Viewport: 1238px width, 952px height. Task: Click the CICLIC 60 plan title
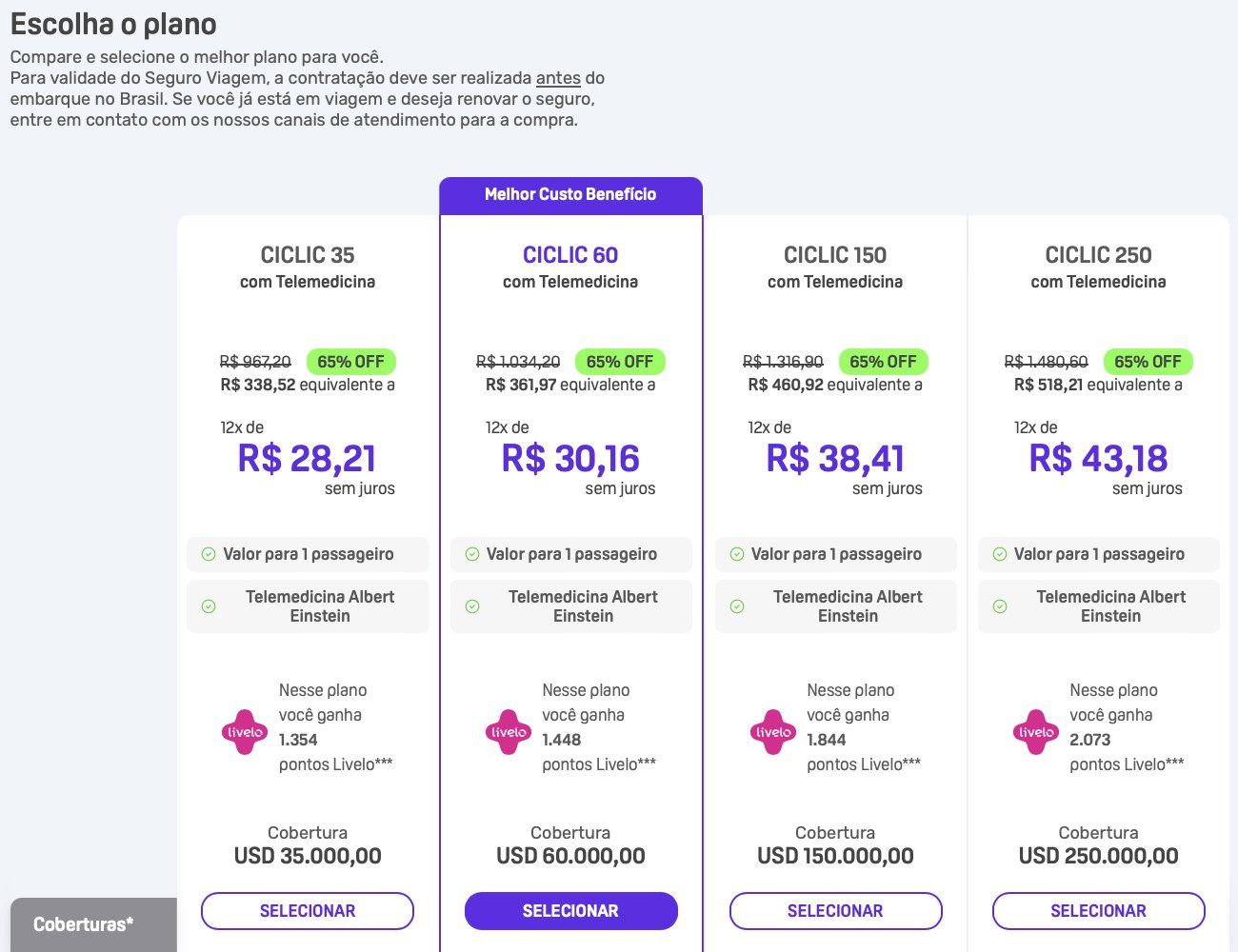[570, 255]
